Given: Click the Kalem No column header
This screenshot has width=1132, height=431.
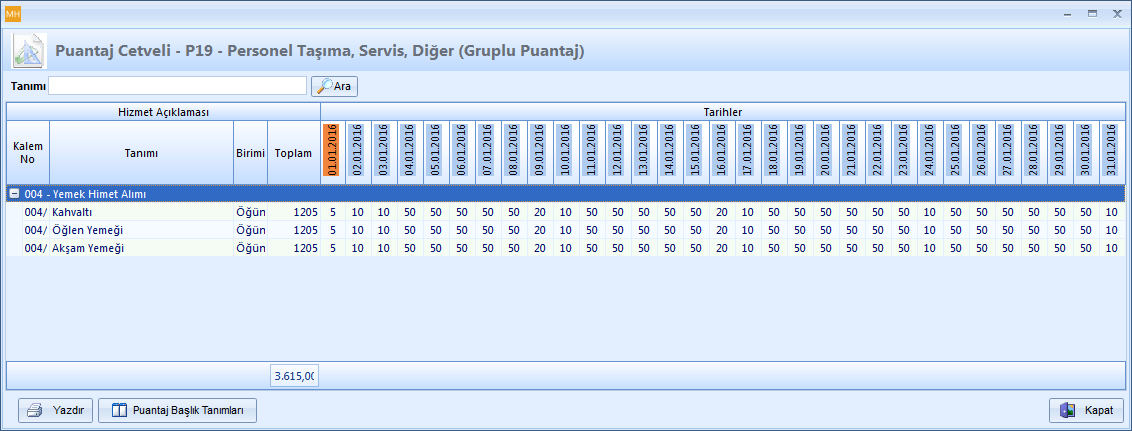Looking at the screenshot, I should tap(28, 153).
